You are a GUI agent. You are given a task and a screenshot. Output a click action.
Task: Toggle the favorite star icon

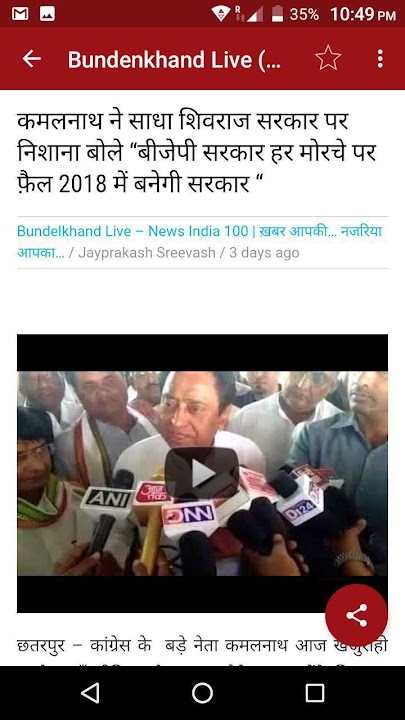pyautogui.click(x=328, y=59)
